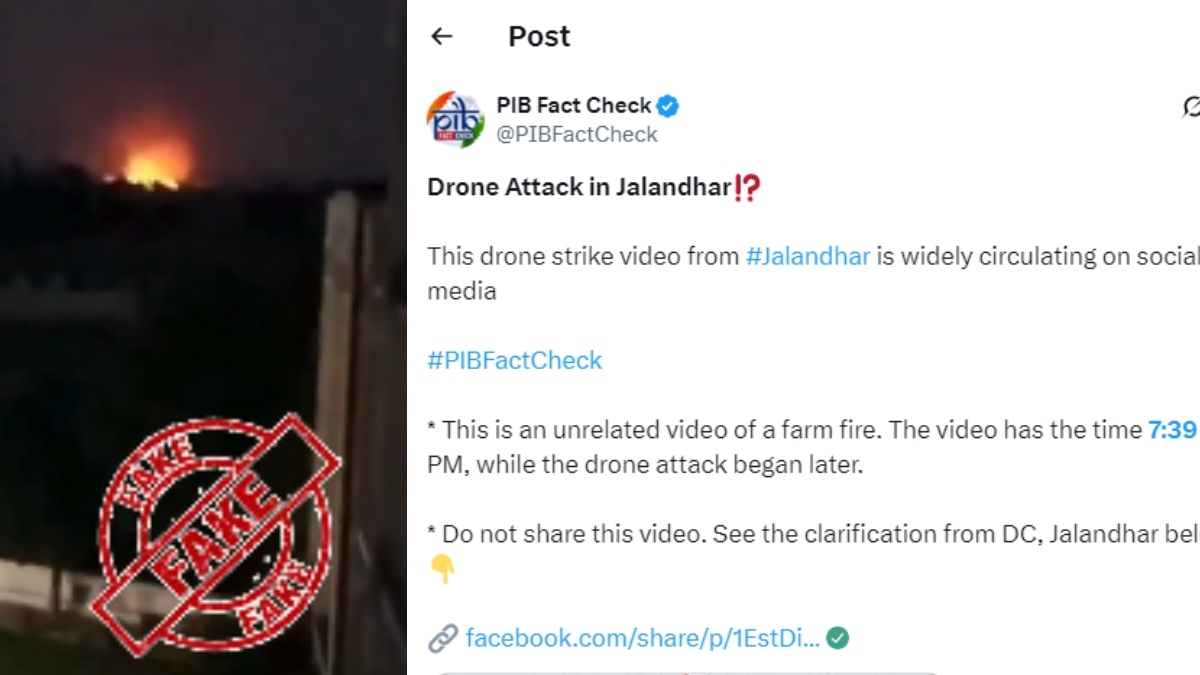Screen dimensions: 1200x675
Task: Click the Grok icon beside the post header
Action: [1191, 107]
